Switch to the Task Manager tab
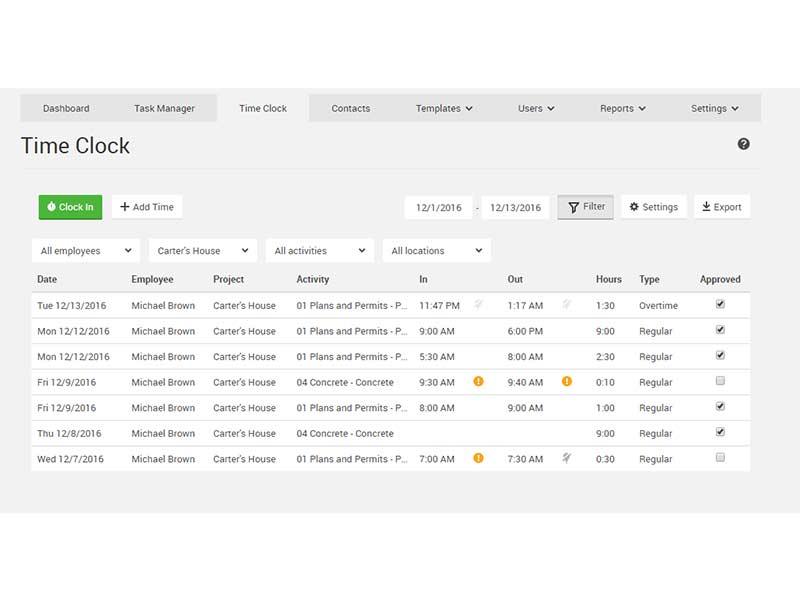Image resolution: width=800 pixels, height=600 pixels. [164, 108]
